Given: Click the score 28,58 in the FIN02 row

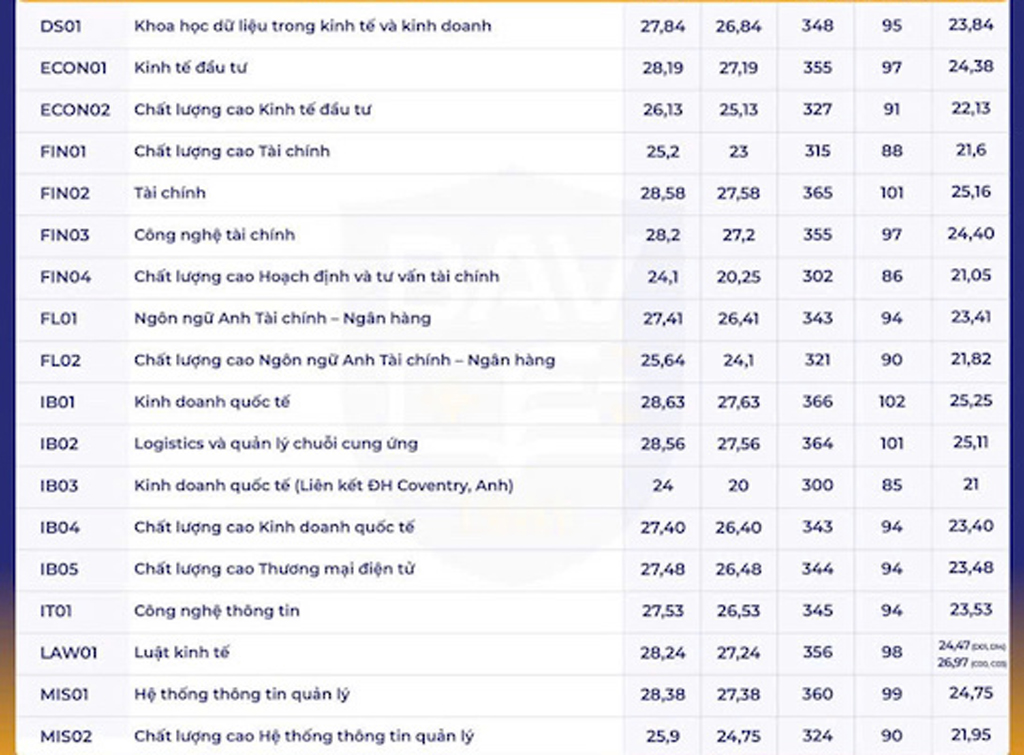Looking at the screenshot, I should tap(662, 193).
